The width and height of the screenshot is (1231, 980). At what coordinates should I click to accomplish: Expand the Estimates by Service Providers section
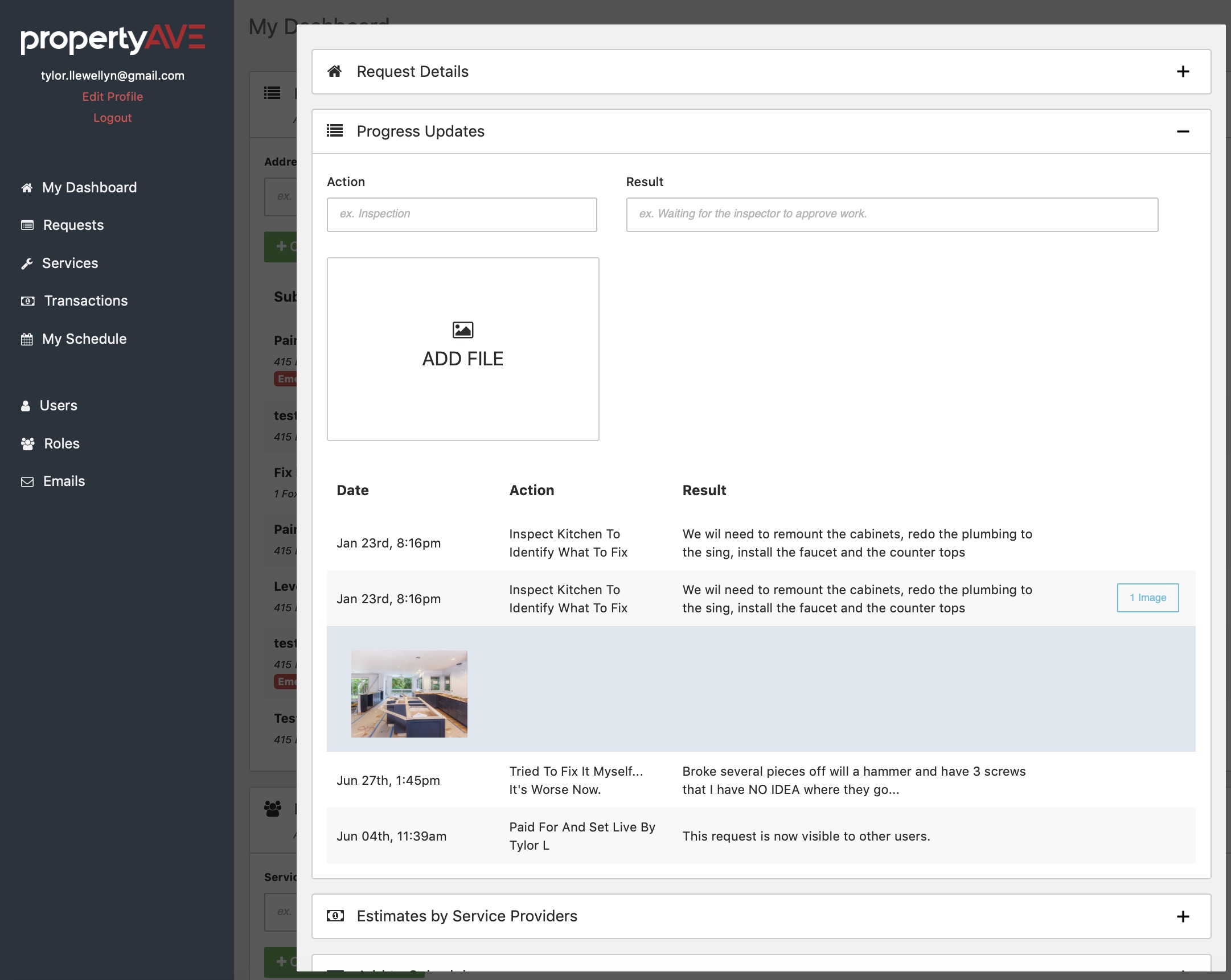point(1183,916)
